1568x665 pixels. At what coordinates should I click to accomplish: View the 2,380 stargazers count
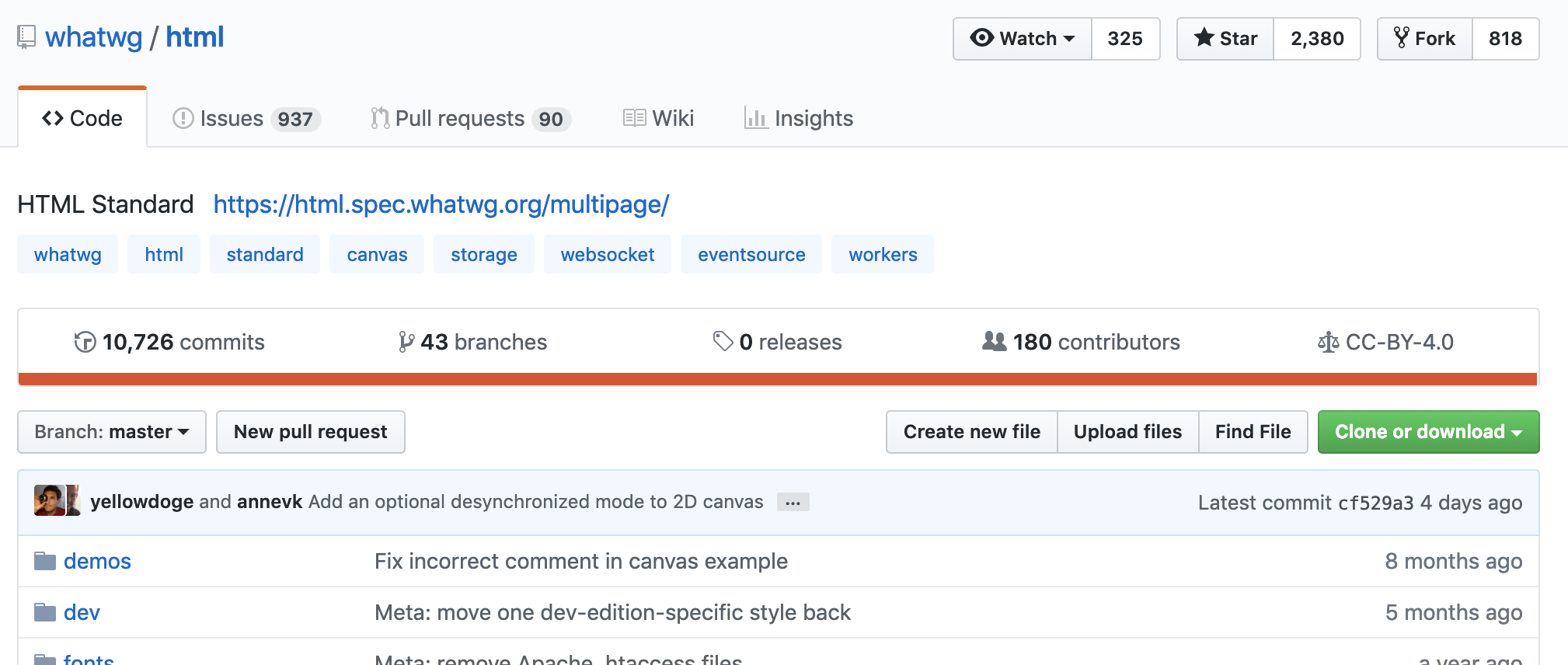click(1317, 38)
